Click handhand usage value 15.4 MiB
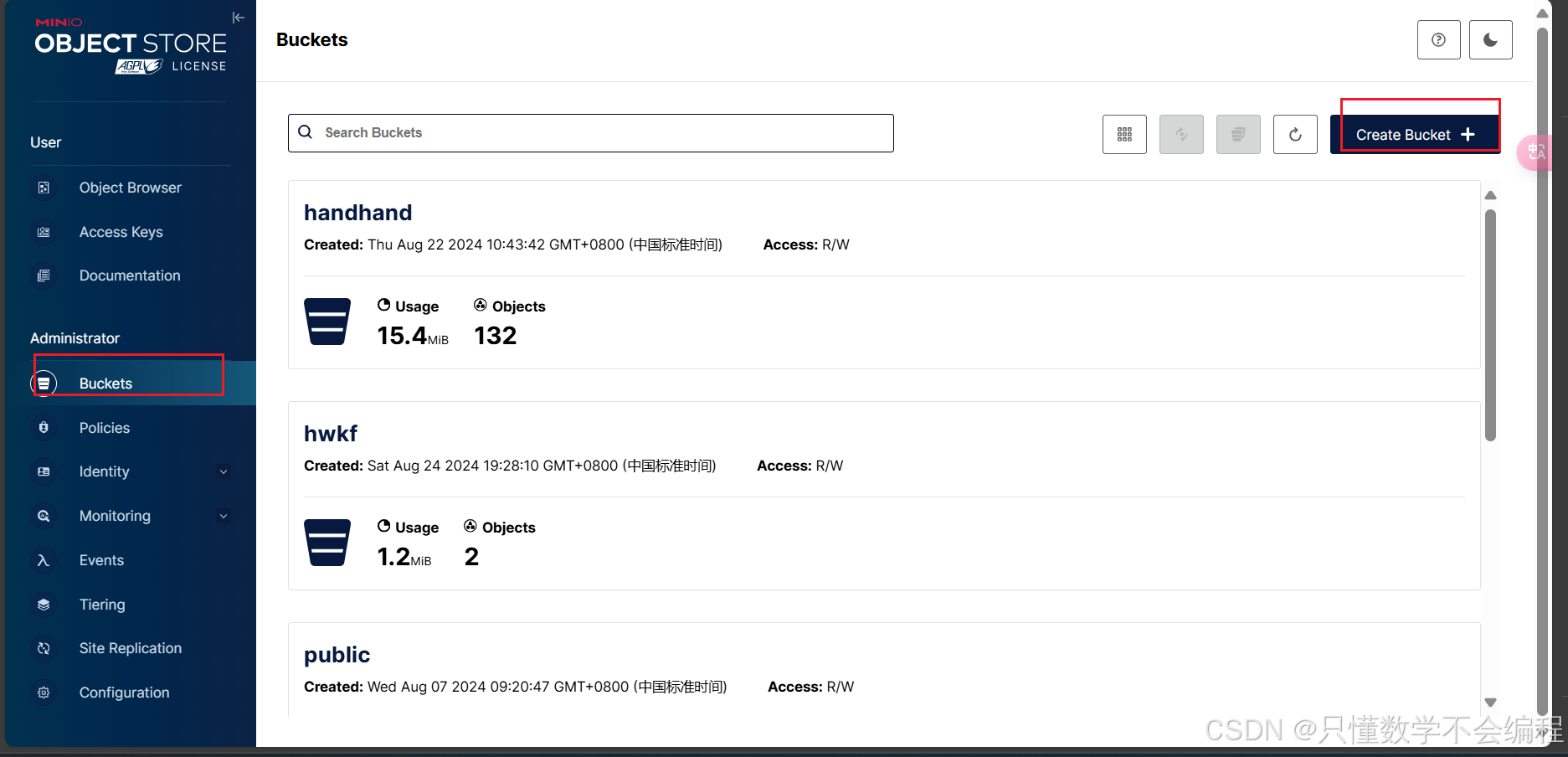 pos(413,336)
